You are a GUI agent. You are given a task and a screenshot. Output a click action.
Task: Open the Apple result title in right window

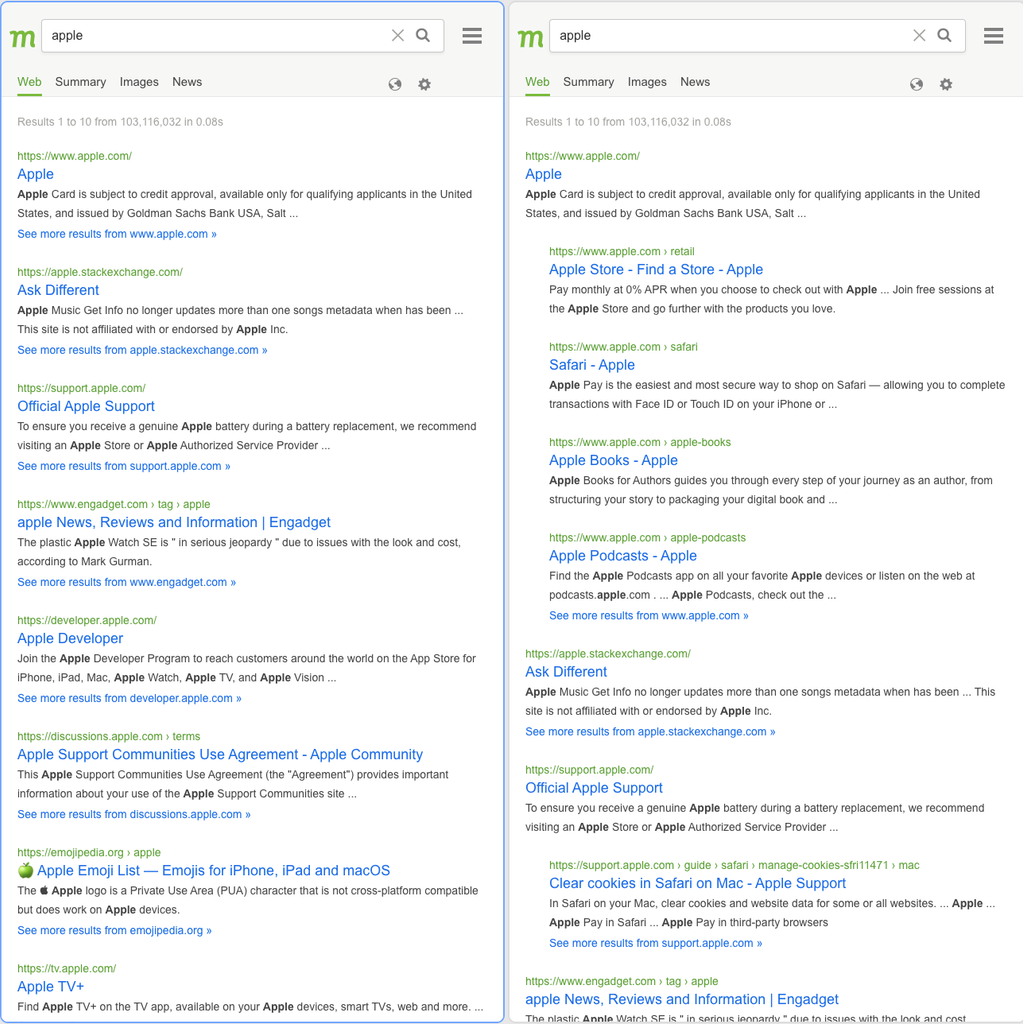pyautogui.click(x=544, y=174)
